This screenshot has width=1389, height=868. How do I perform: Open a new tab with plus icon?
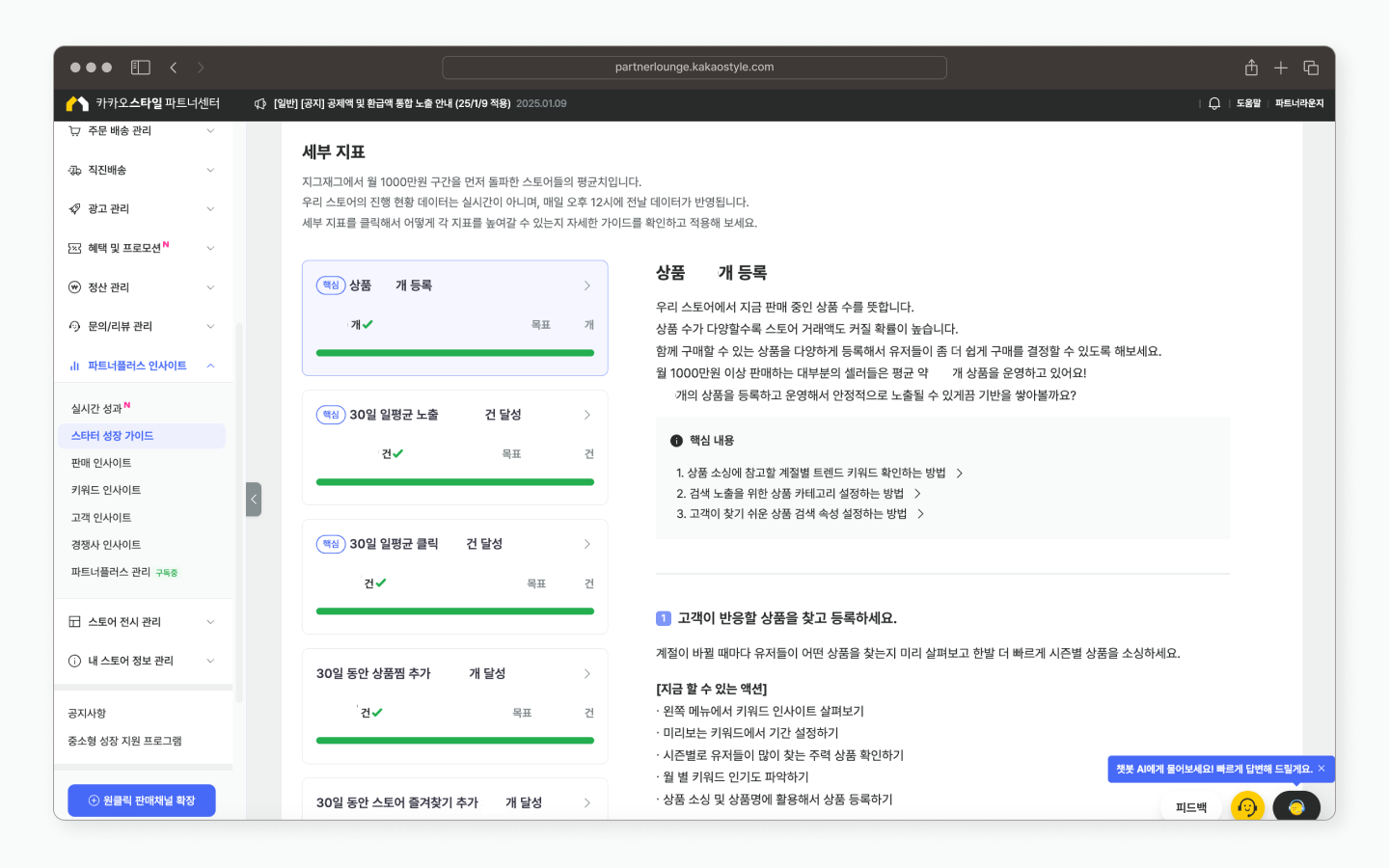click(x=1281, y=68)
